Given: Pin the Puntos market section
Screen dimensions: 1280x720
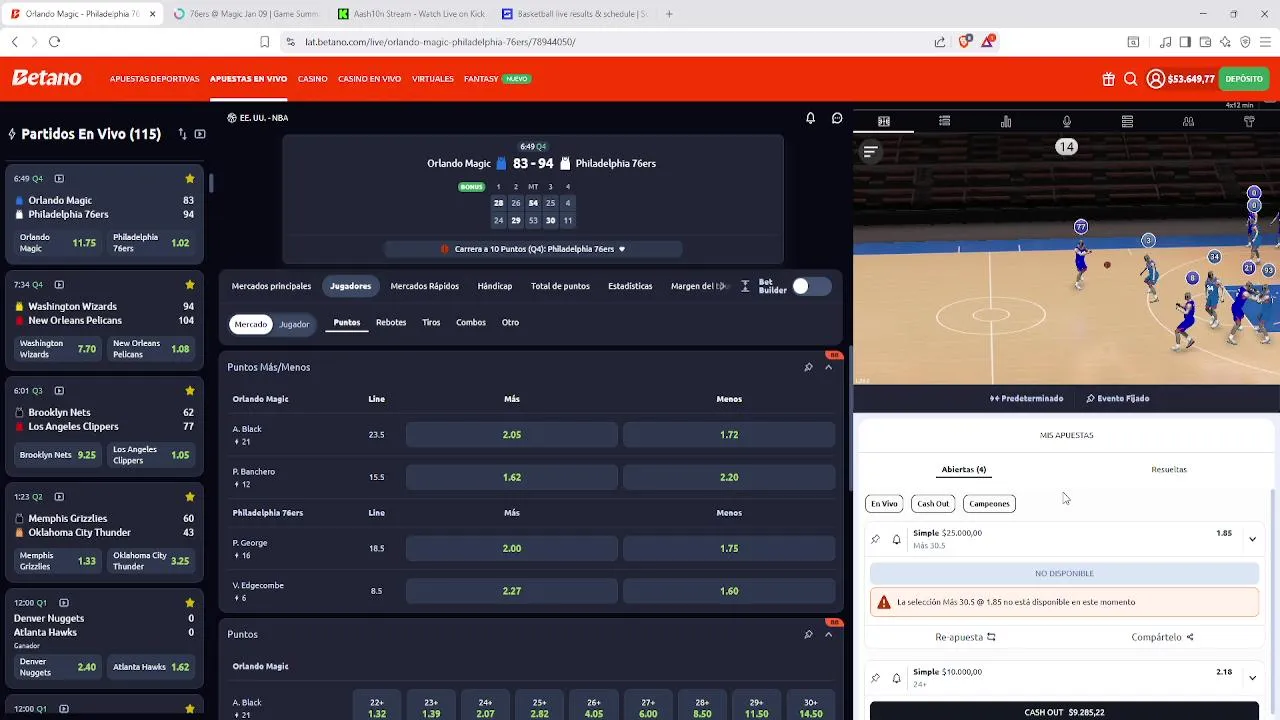Looking at the screenshot, I should pos(808,634).
